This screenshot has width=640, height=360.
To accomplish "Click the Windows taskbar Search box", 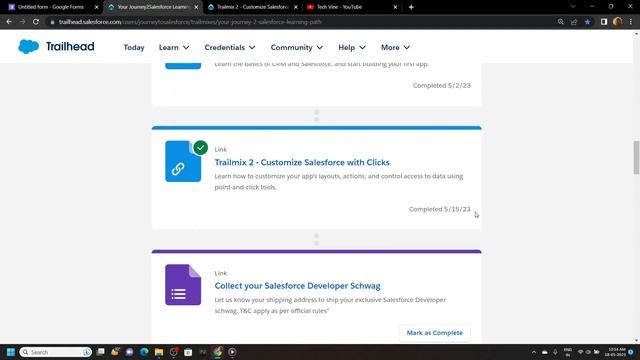I will point(56,352).
